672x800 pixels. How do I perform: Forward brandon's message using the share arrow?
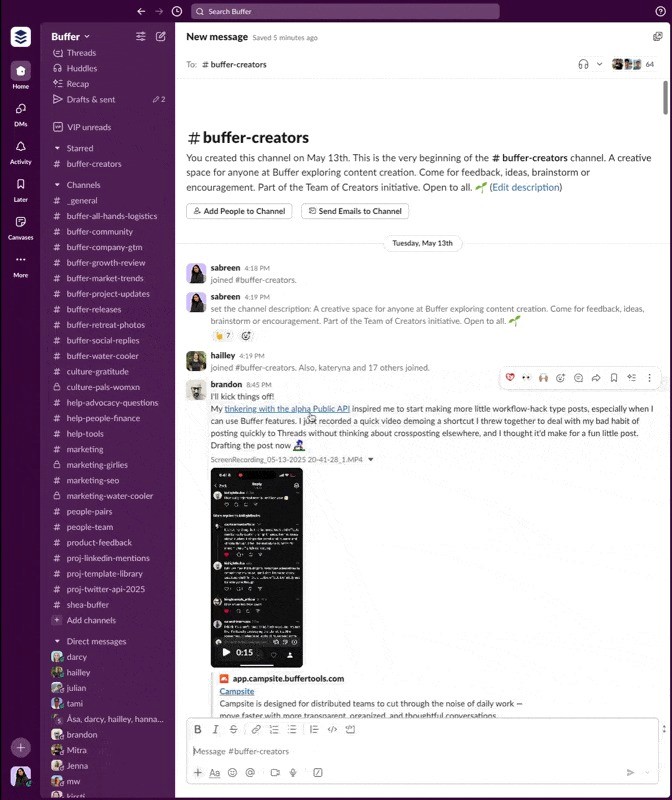tap(596, 378)
